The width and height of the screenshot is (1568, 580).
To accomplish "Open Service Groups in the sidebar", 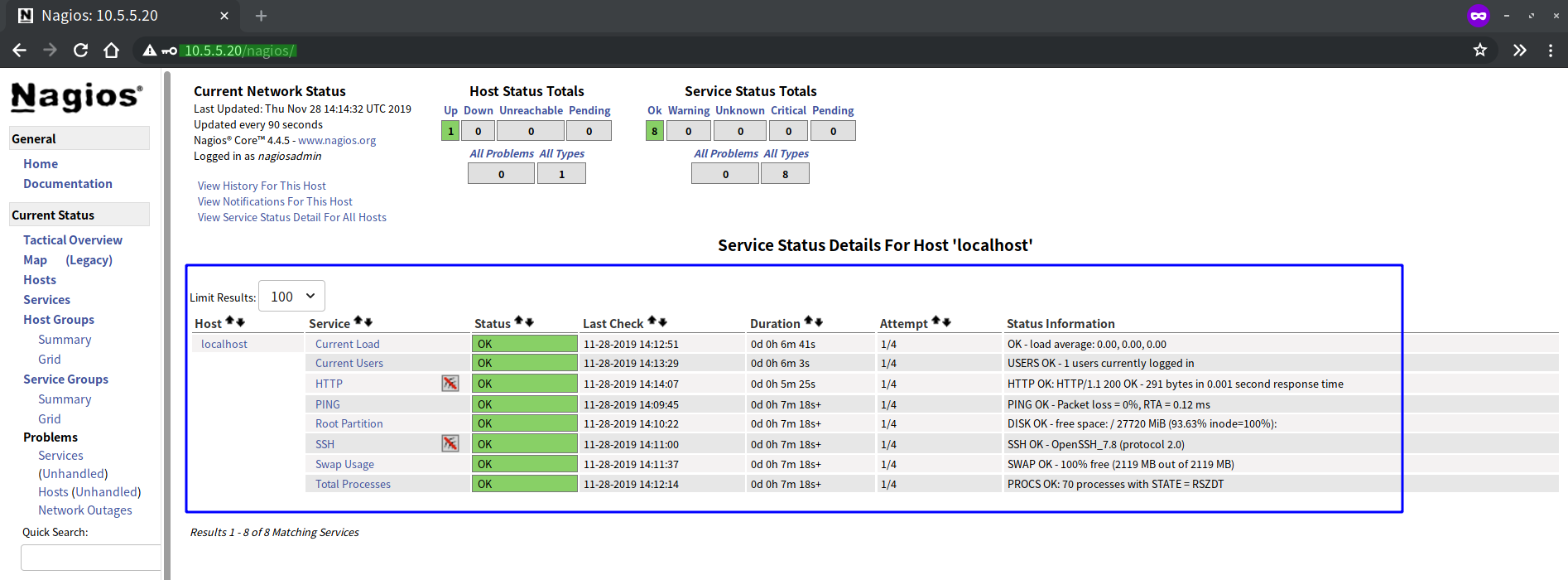I will point(65,379).
